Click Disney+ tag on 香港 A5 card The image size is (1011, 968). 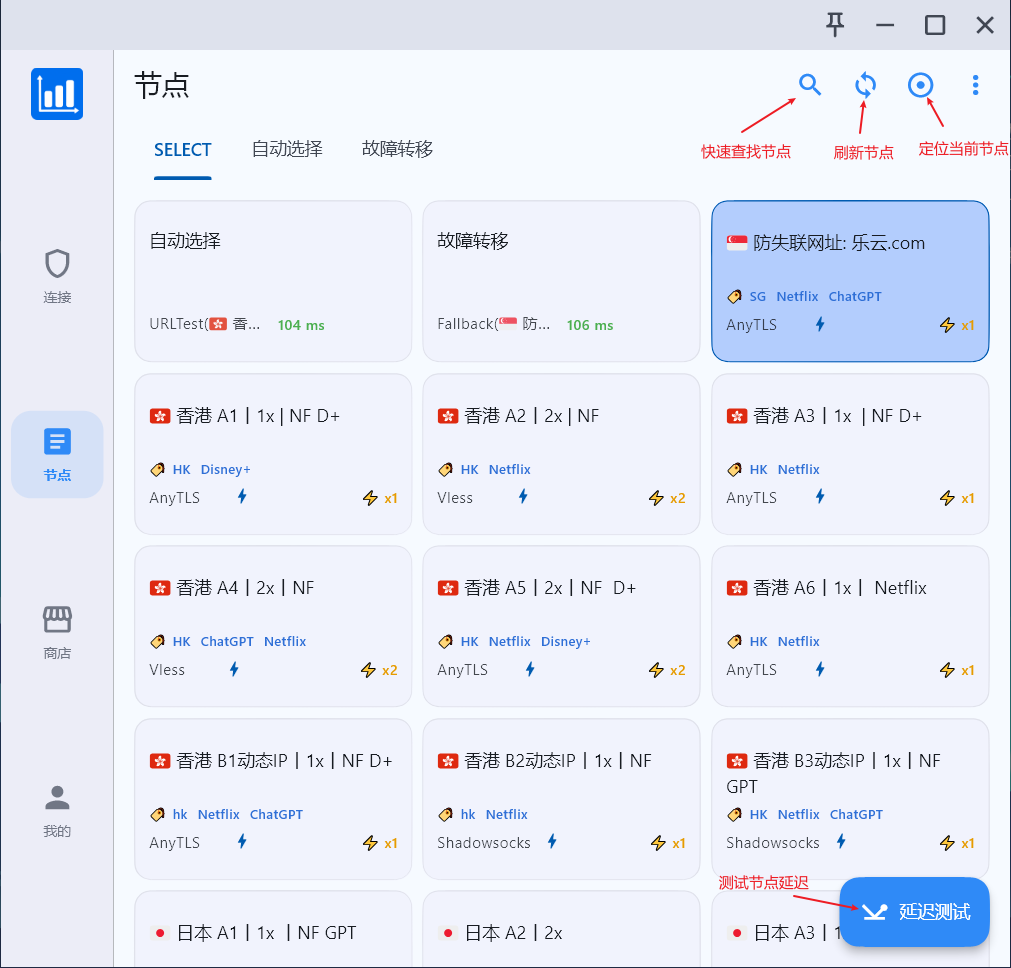(565, 642)
